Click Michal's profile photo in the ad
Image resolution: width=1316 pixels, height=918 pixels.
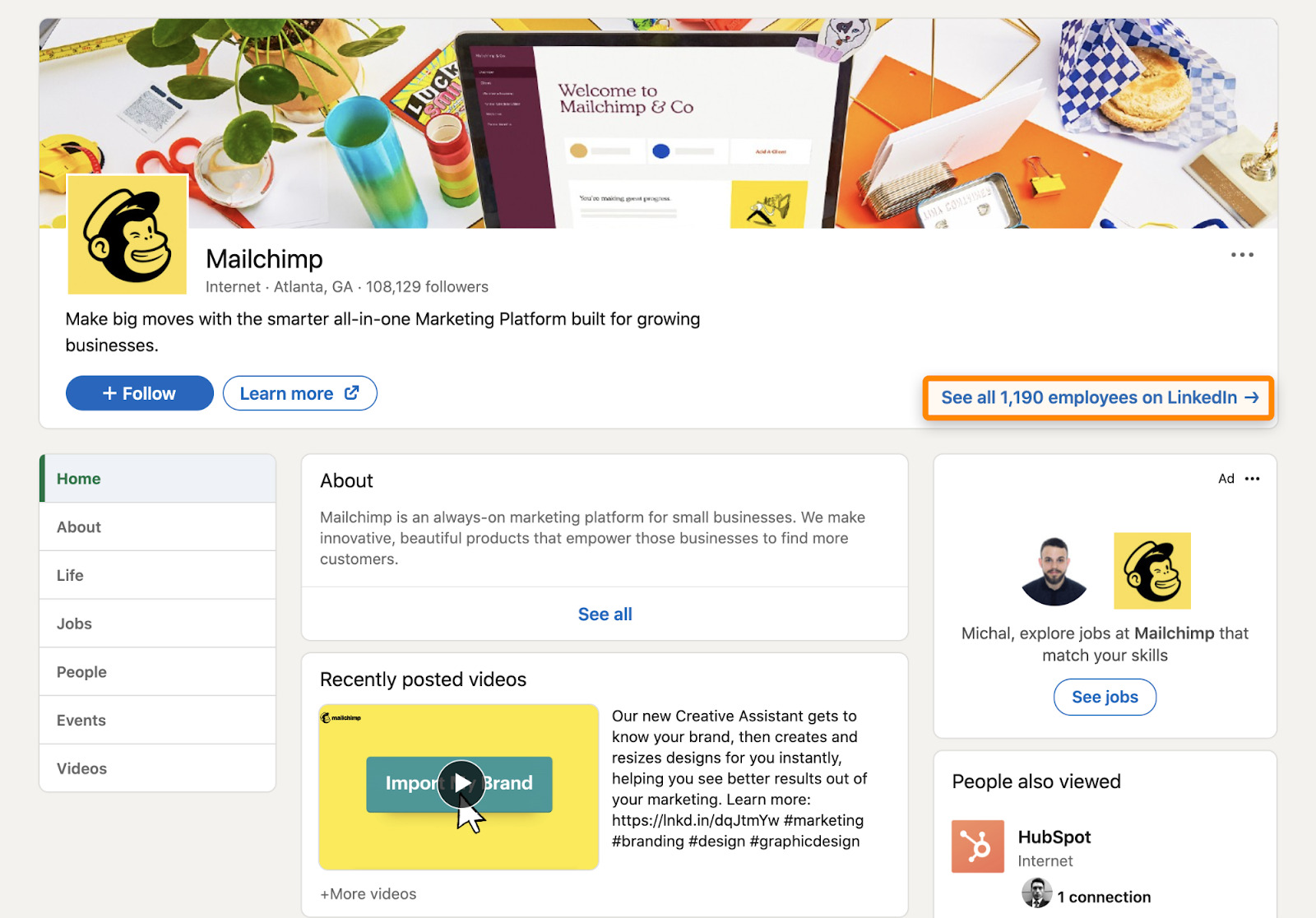pos(1054,571)
